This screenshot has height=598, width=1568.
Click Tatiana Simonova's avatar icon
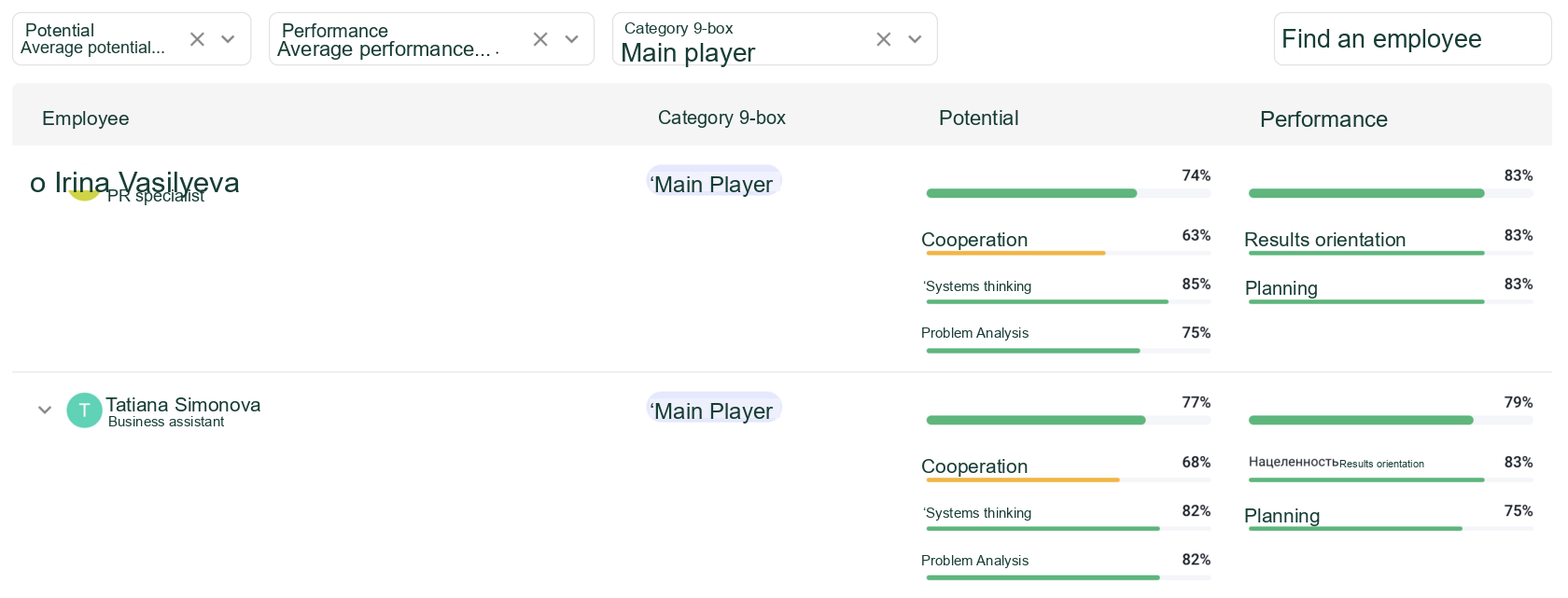click(84, 410)
